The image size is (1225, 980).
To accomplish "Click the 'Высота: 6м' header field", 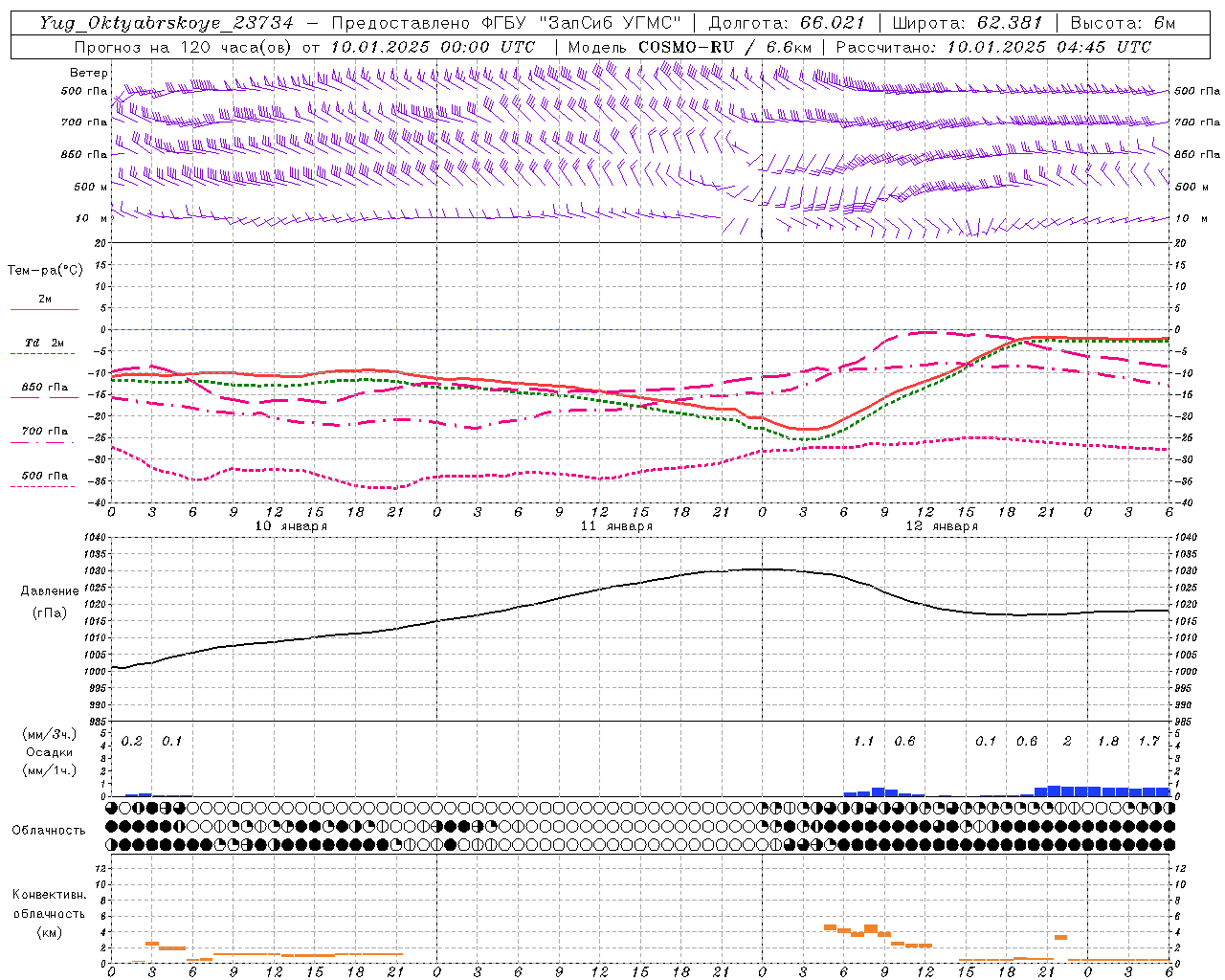I will click(x=1123, y=23).
